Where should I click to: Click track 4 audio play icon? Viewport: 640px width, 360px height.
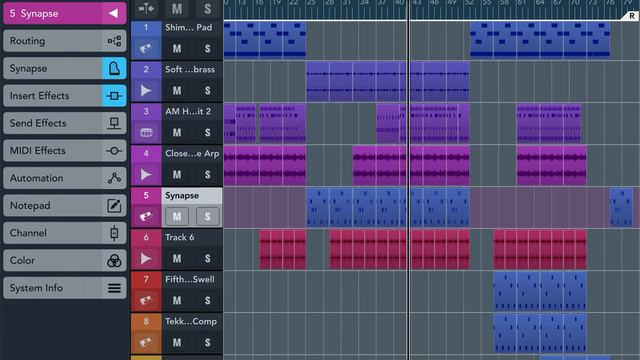click(x=146, y=175)
